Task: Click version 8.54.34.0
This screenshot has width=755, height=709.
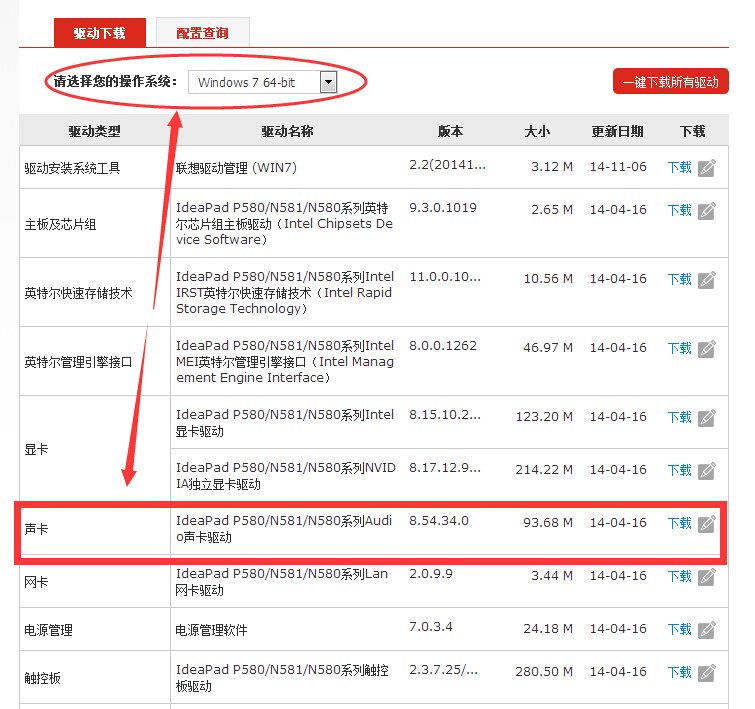Action: [x=439, y=520]
